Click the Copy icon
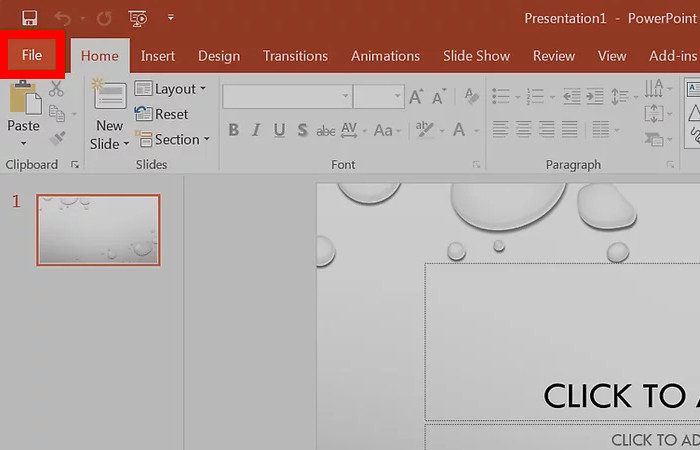Viewport: 700px width, 450px height. (x=57, y=113)
